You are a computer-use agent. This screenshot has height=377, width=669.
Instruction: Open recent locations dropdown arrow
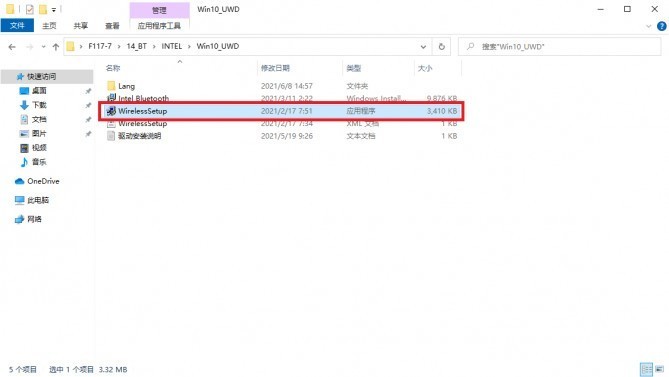(43, 46)
